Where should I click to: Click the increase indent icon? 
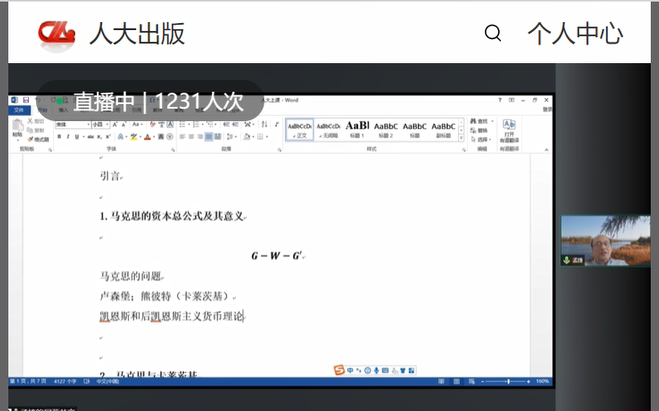coord(235,124)
